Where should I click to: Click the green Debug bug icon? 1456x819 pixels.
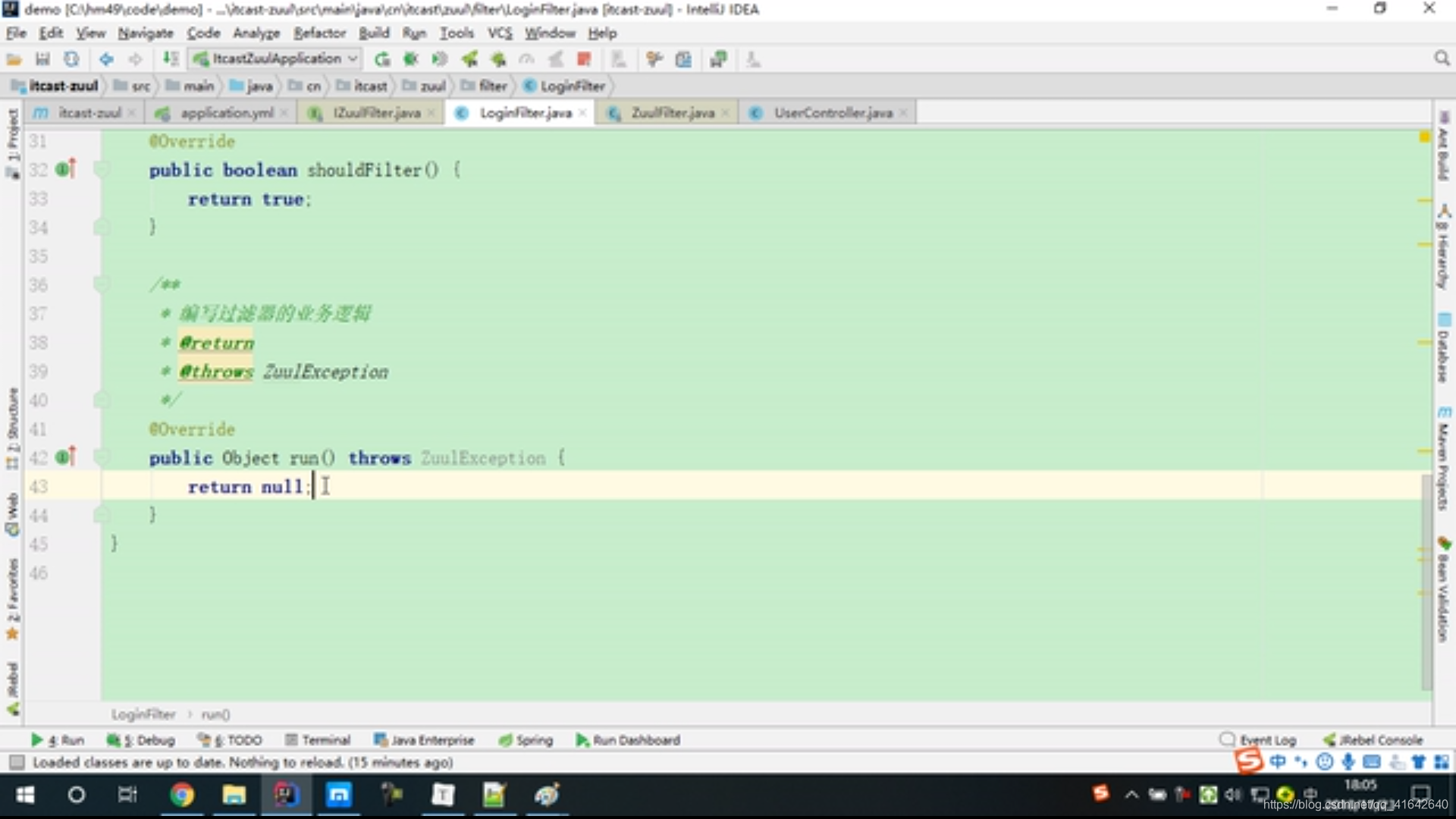click(411, 59)
